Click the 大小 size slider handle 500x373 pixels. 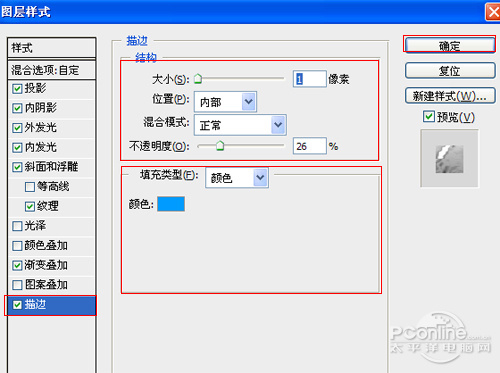coord(198,79)
